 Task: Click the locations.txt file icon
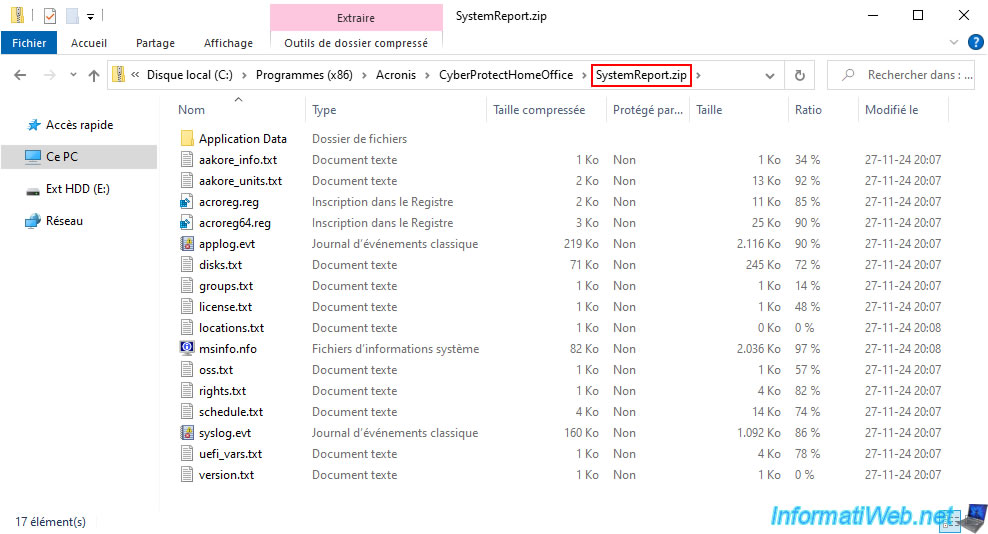[x=187, y=328]
